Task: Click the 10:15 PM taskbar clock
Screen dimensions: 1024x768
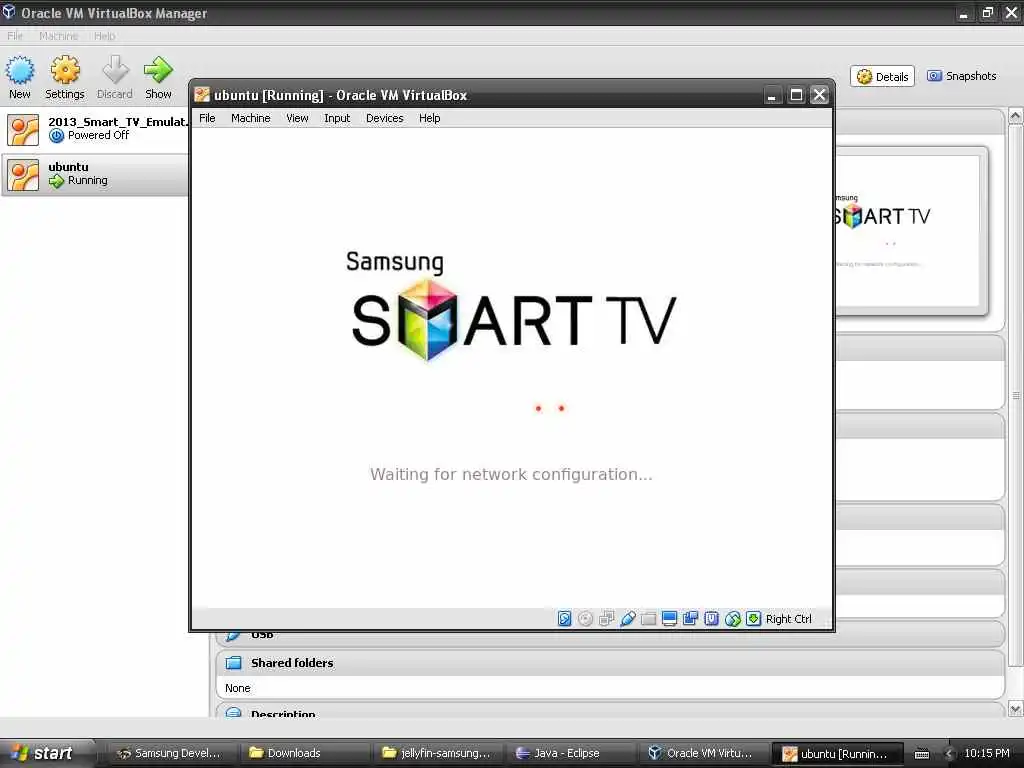Action: pos(987,753)
